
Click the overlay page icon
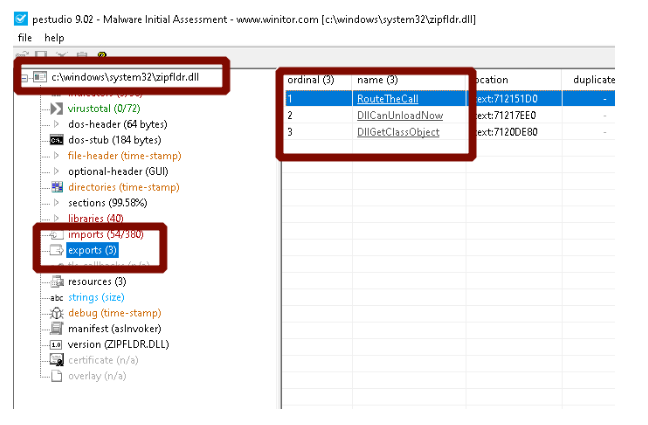pos(57,376)
